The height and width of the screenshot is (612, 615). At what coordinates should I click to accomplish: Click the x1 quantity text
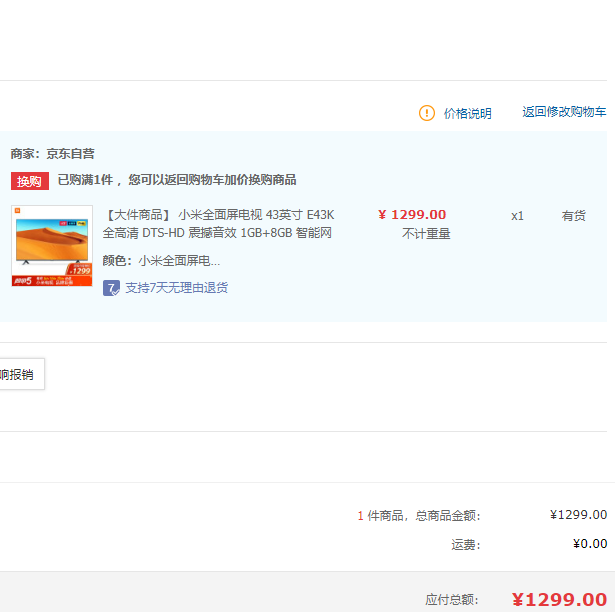click(517, 216)
